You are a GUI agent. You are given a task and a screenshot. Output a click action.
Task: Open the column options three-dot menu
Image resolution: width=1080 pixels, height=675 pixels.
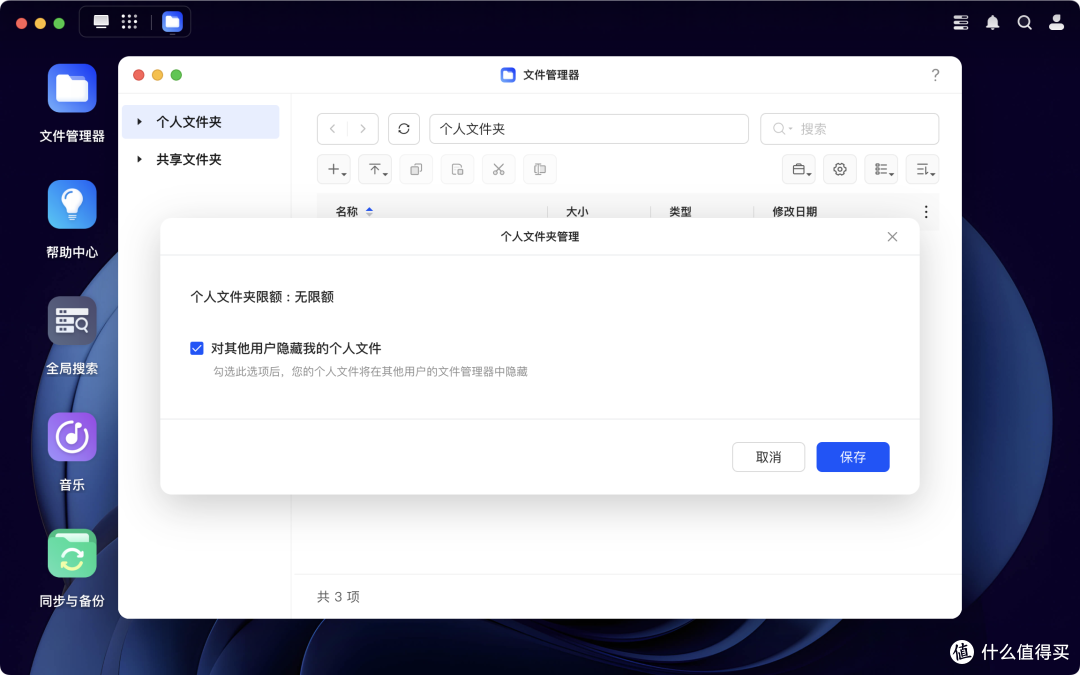pos(926,211)
